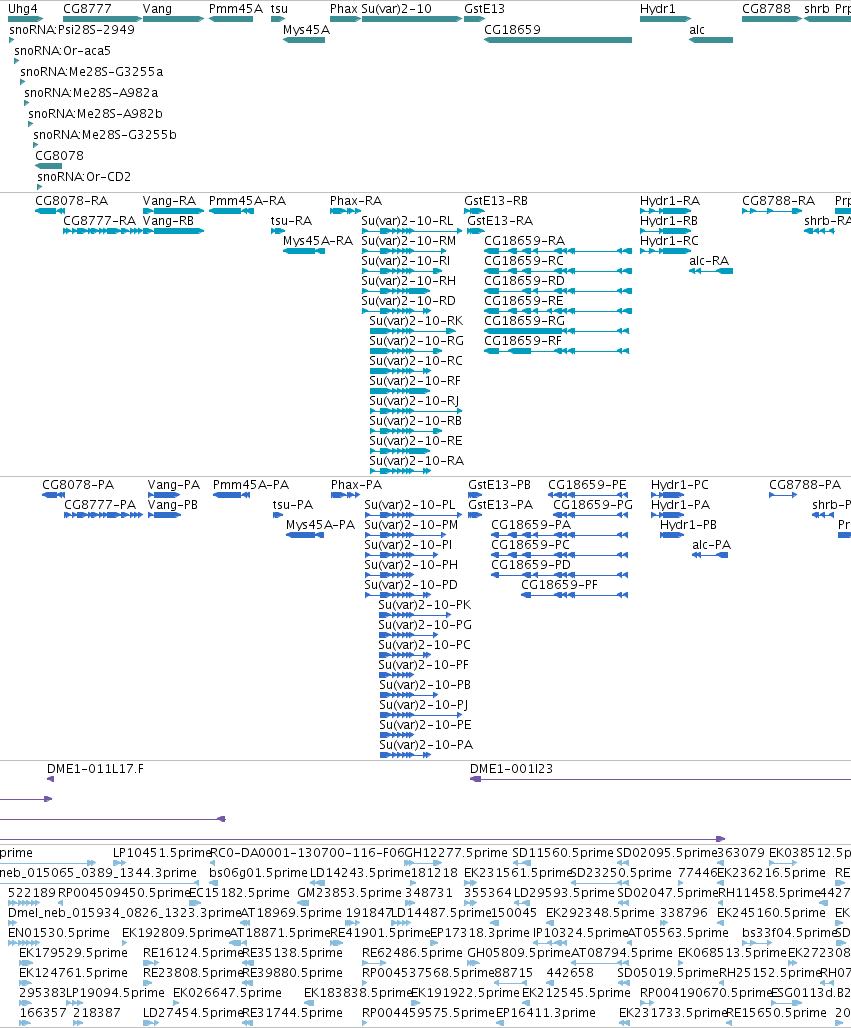
Task: Click EST RE39880.5prime
Action: pyautogui.click(x=292, y=973)
